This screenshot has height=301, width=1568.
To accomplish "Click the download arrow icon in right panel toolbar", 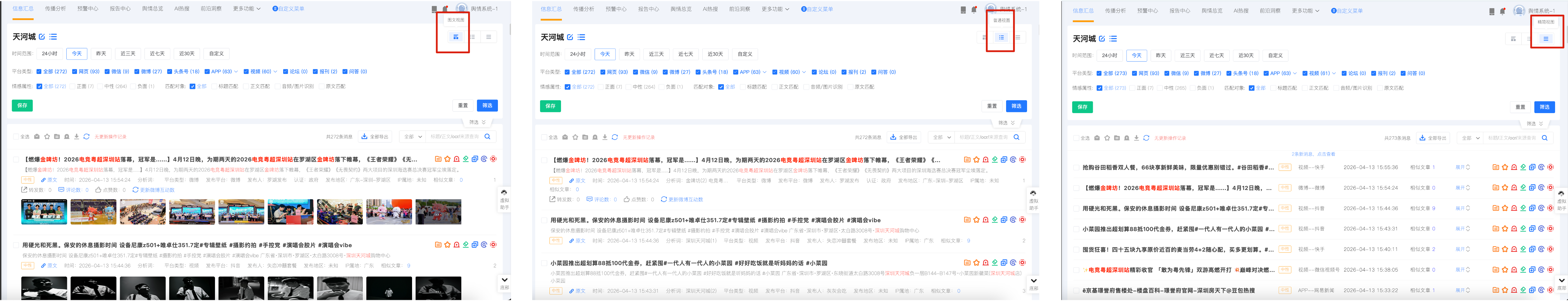I will [x=1136, y=138].
